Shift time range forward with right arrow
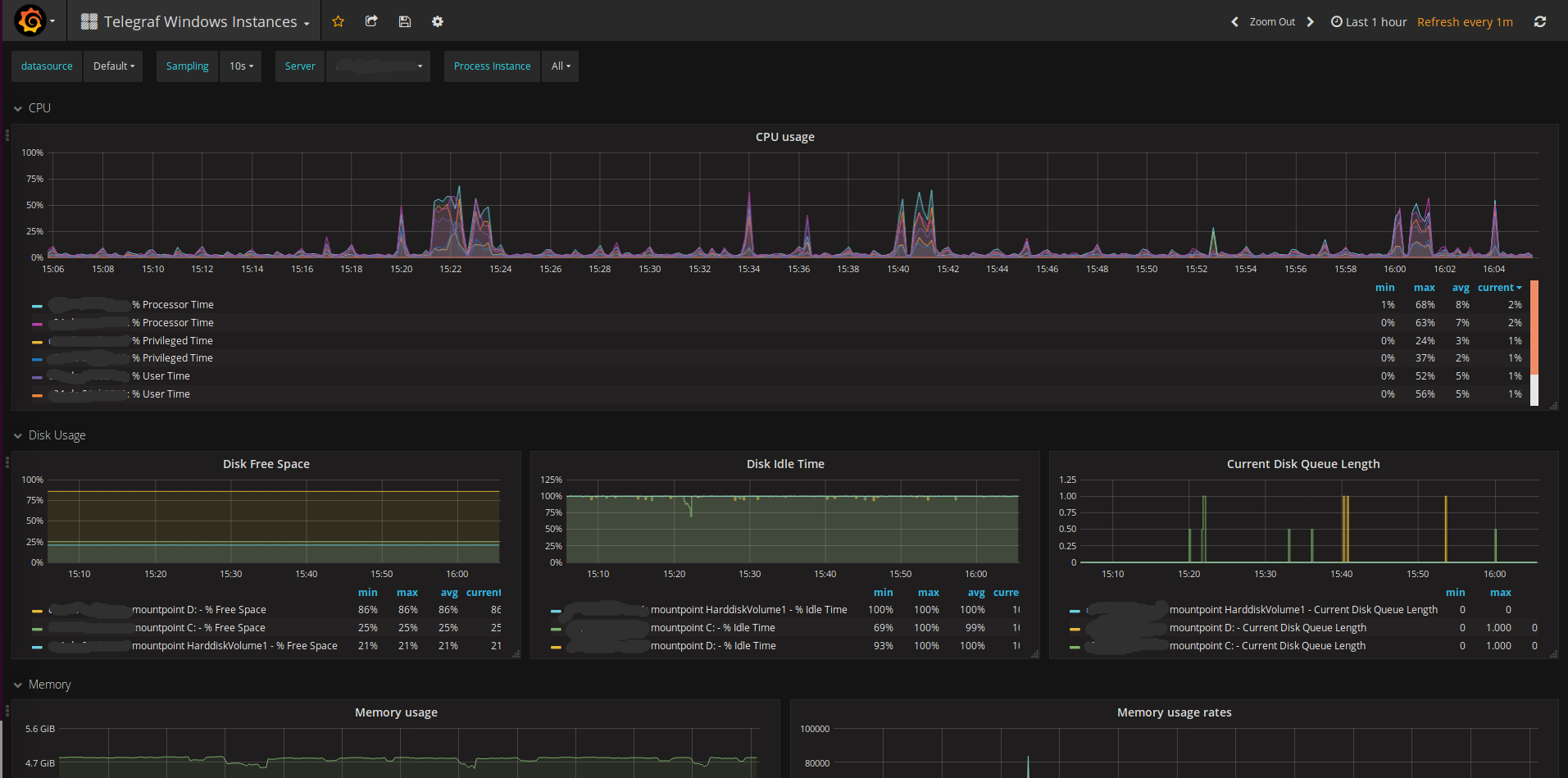 [1310, 22]
